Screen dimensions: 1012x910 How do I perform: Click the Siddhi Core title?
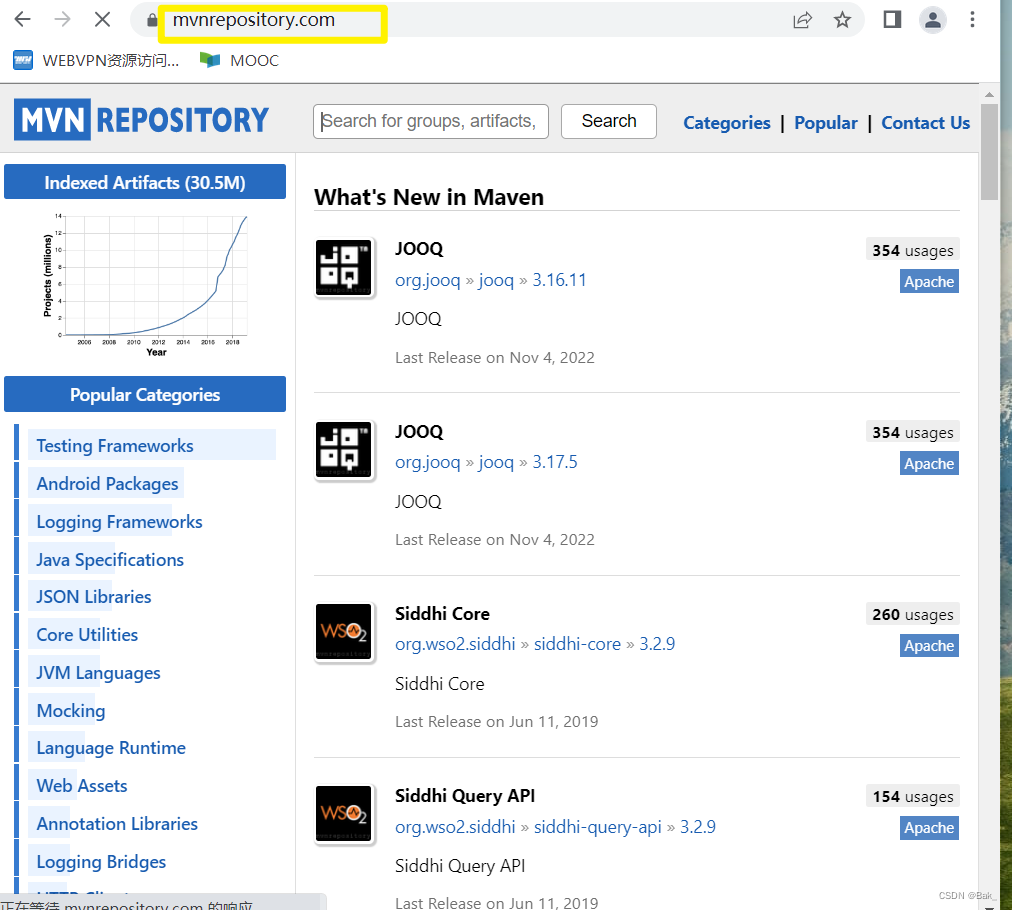click(x=442, y=614)
